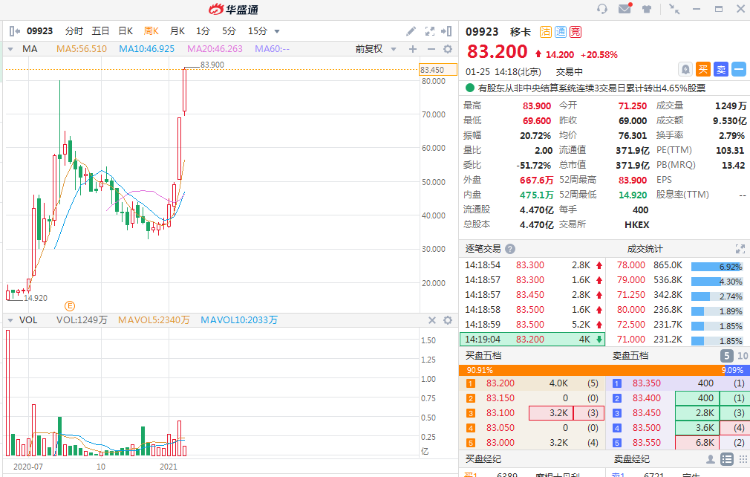Collapse the right quote panel icon

pos(447,31)
